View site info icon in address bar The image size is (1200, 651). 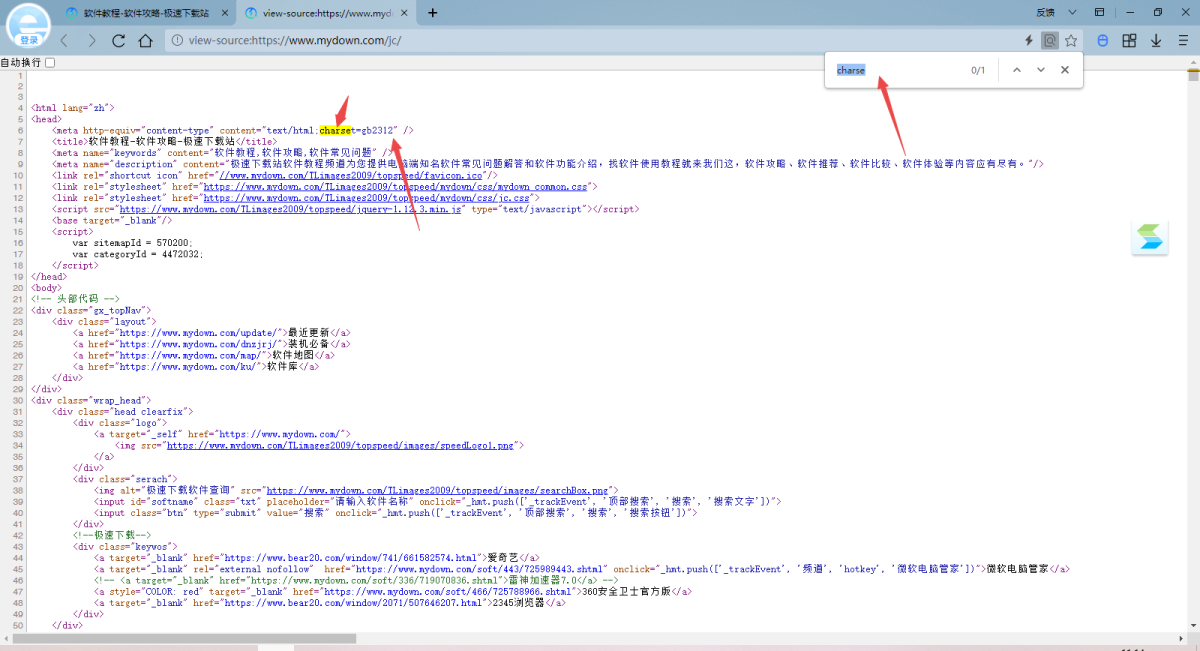(x=176, y=41)
